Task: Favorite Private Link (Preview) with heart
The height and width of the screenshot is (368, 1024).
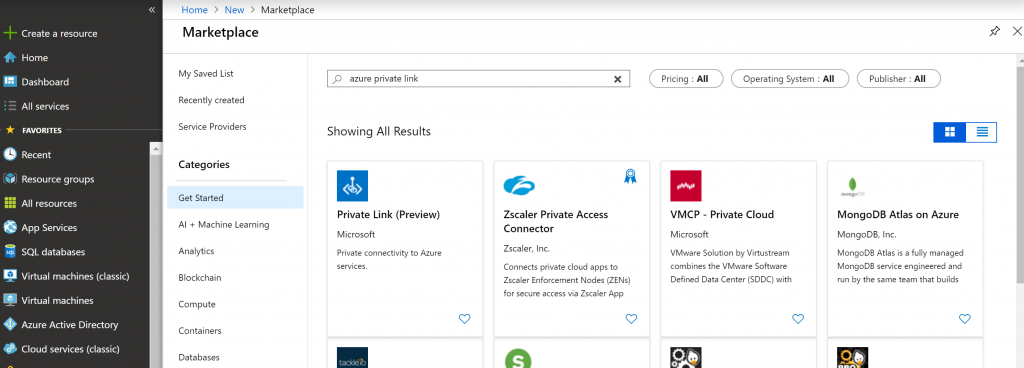Action: (x=464, y=319)
